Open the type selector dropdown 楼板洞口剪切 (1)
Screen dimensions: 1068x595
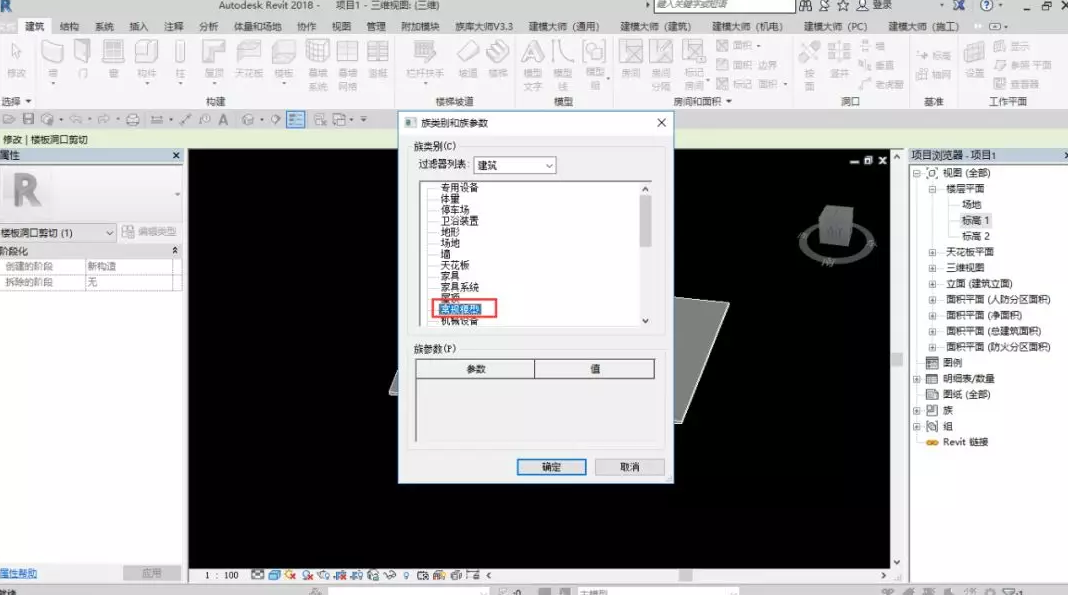pos(58,233)
